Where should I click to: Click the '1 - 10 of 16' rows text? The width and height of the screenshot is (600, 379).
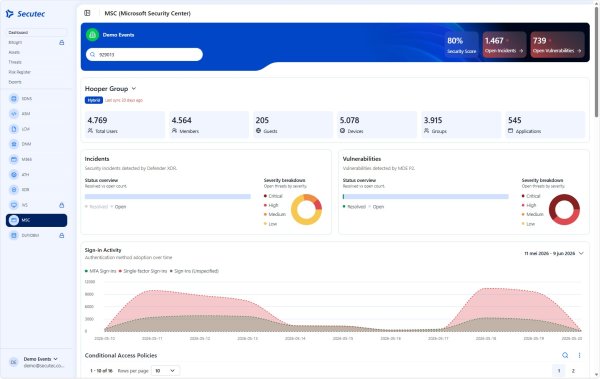pyautogui.click(x=101, y=371)
